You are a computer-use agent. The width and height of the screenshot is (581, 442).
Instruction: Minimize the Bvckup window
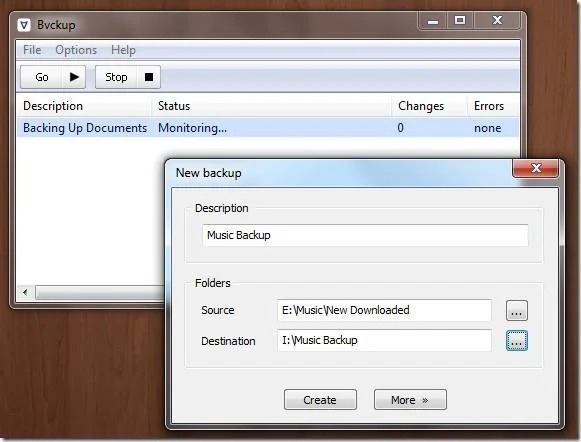432,21
